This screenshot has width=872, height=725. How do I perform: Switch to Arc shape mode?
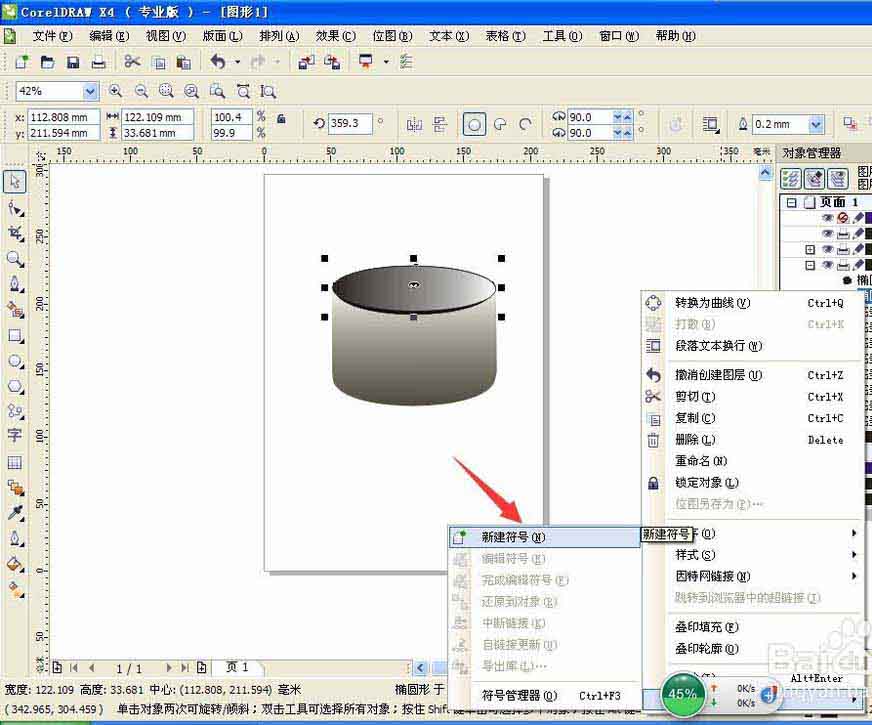point(525,124)
